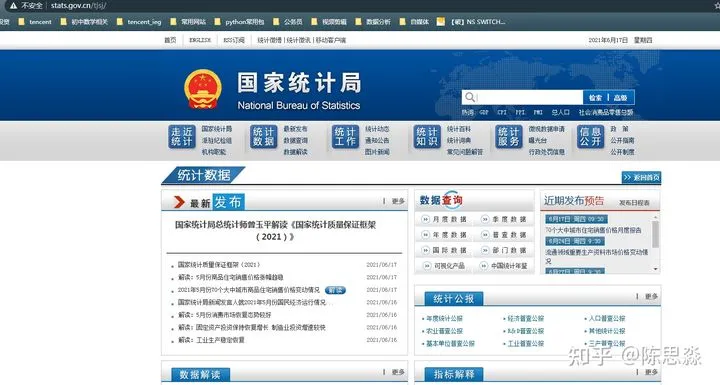The height and width of the screenshot is (385, 720).
Task: Open the 首页 top link
Action: 170,40
